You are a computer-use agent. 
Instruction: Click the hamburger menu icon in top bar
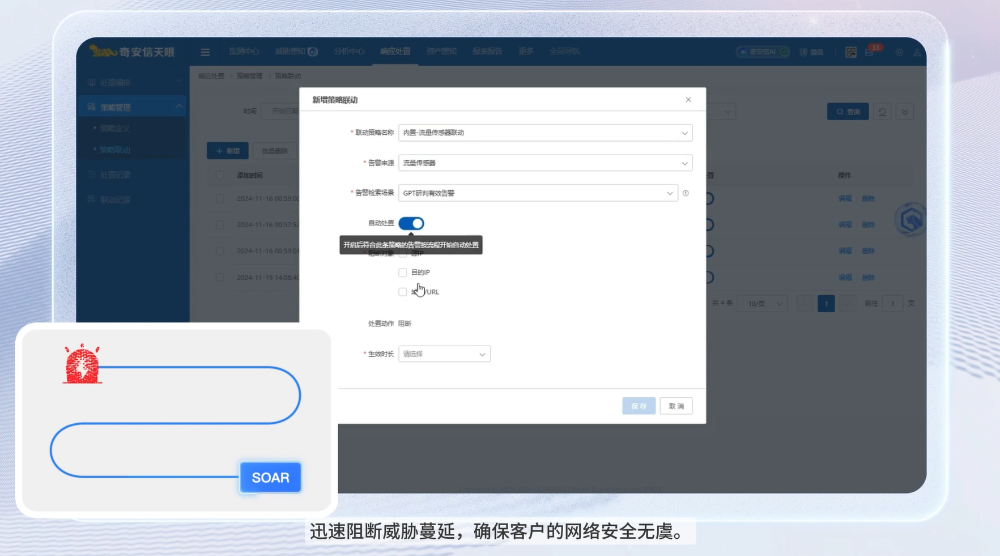(x=205, y=52)
